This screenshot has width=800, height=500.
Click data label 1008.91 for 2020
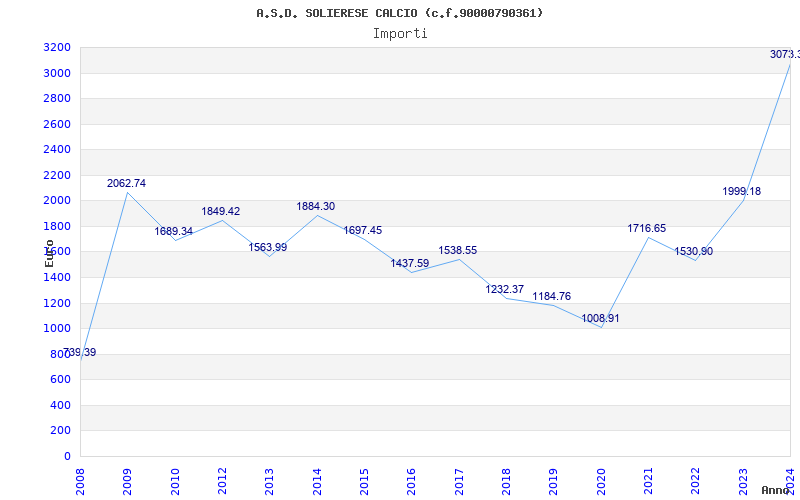click(x=601, y=318)
